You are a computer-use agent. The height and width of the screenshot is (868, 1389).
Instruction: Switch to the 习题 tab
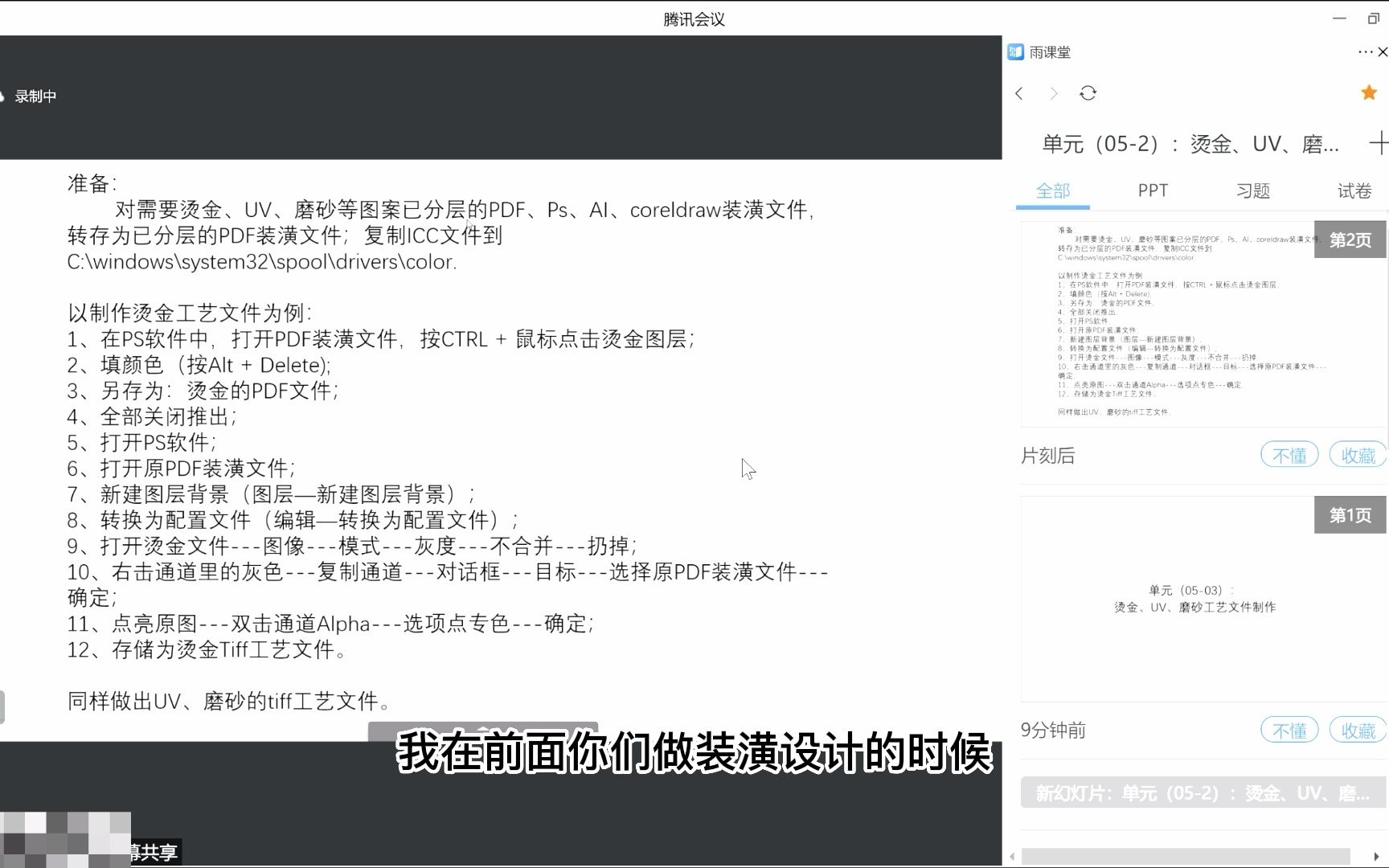point(1253,191)
